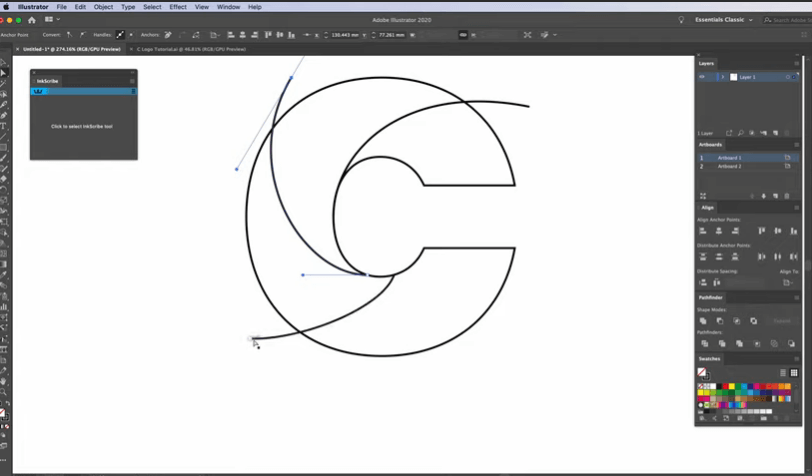The height and width of the screenshot is (476, 812).
Task: Click the Home icon in title bar
Action: (x=32, y=20)
